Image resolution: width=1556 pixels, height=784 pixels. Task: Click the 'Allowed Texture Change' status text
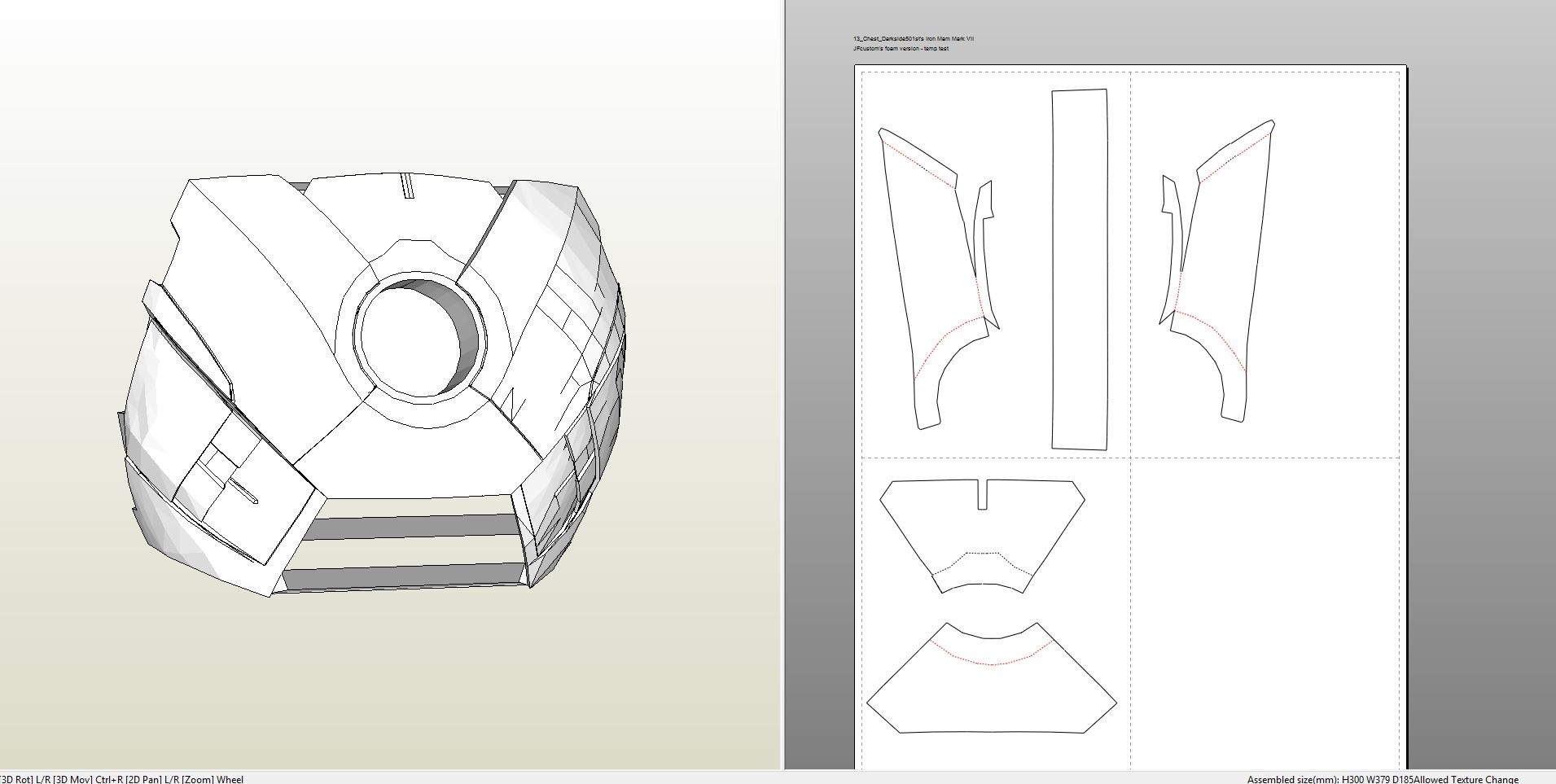(x=1466, y=779)
